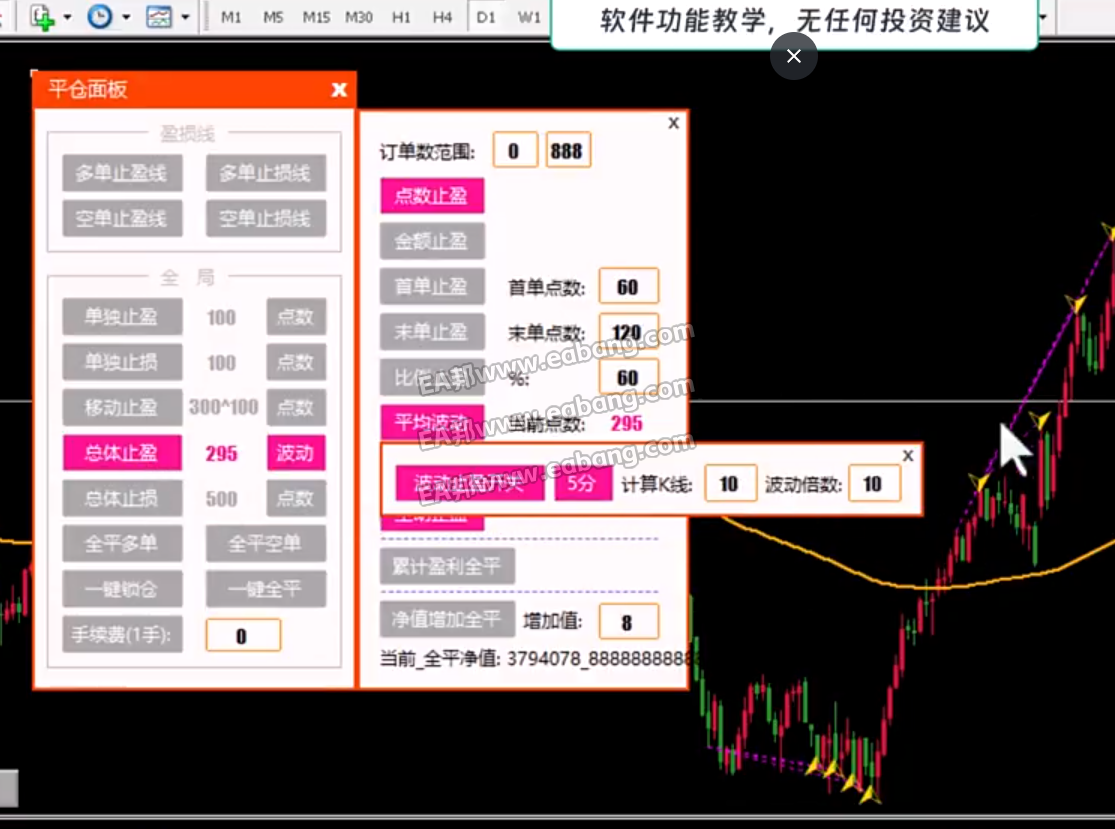Switch to the H4 timeframe
This screenshot has height=829, width=1115.
[443, 17]
